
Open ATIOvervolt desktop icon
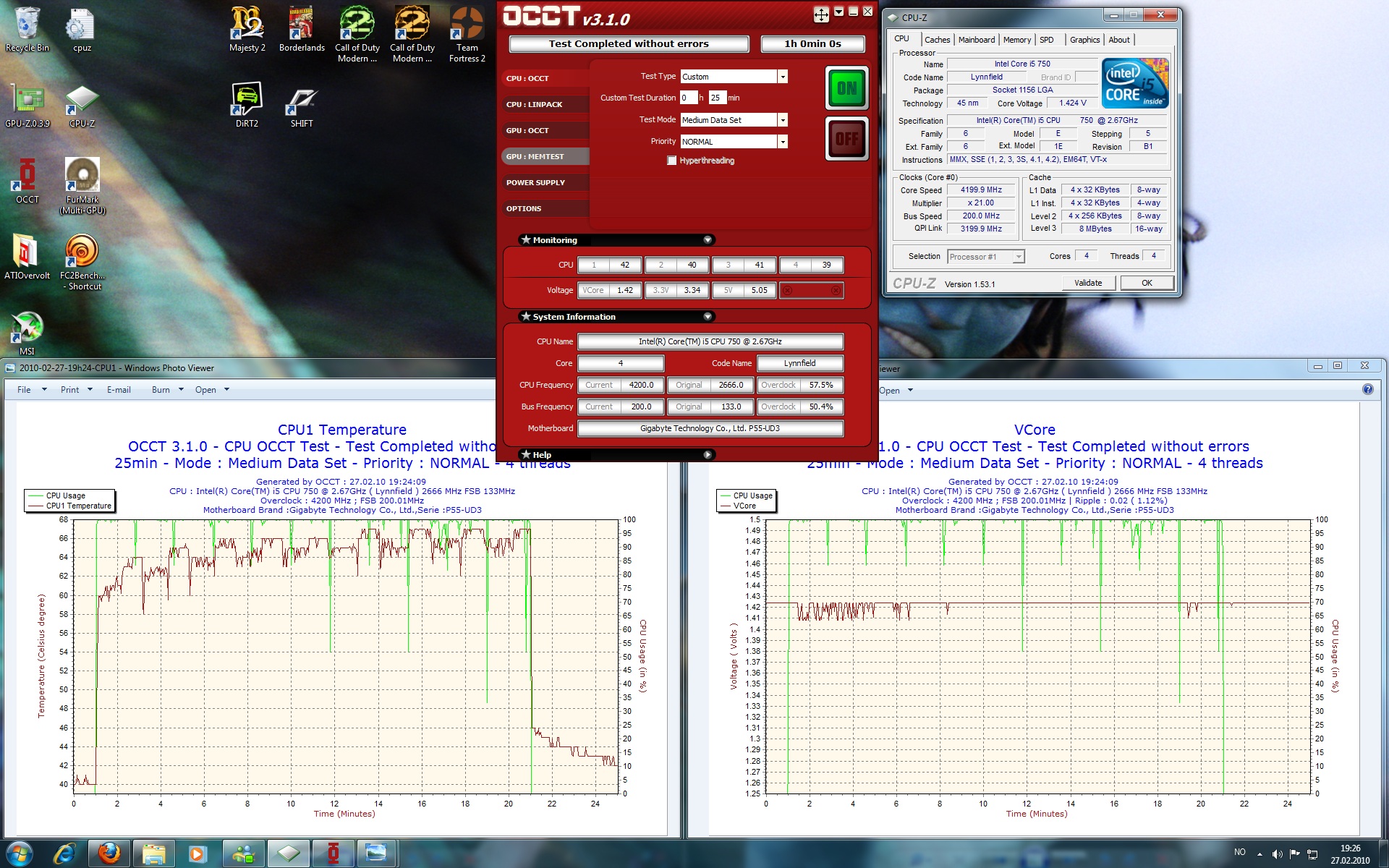click(x=27, y=257)
